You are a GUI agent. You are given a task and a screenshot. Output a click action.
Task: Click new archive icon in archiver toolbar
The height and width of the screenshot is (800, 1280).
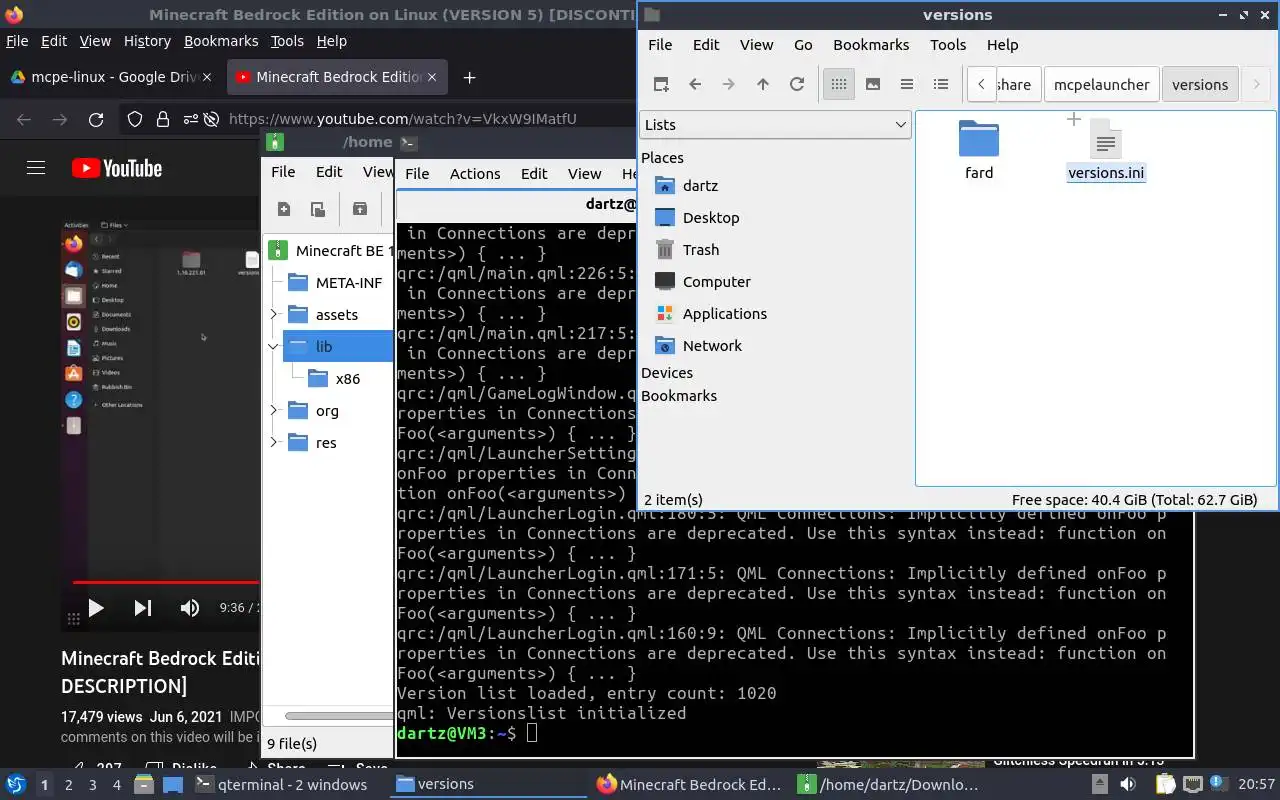click(x=284, y=209)
